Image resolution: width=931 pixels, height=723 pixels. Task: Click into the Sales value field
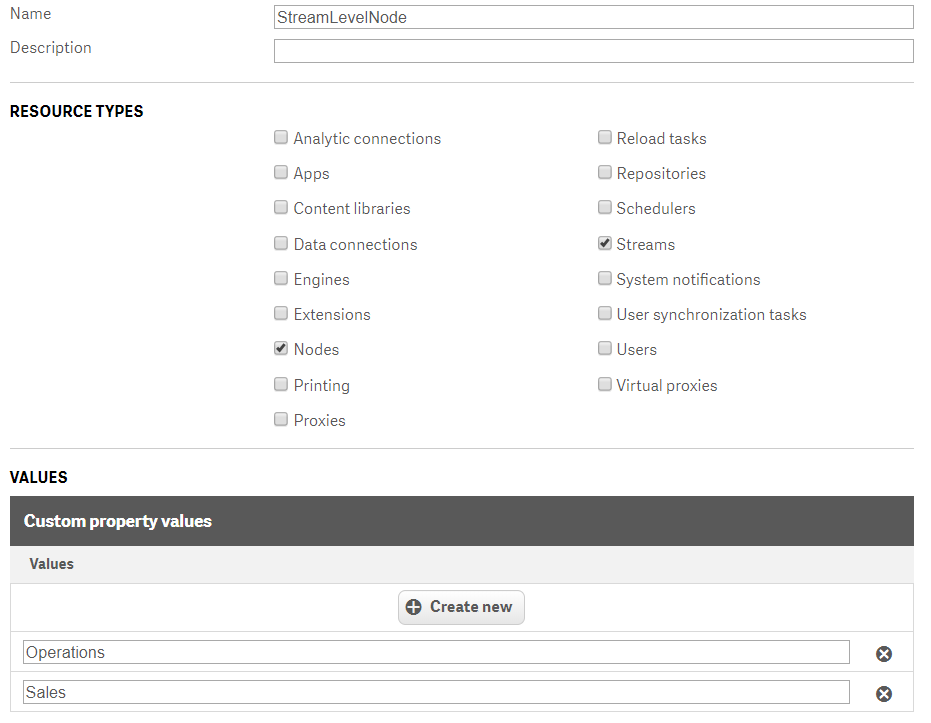[436, 693]
